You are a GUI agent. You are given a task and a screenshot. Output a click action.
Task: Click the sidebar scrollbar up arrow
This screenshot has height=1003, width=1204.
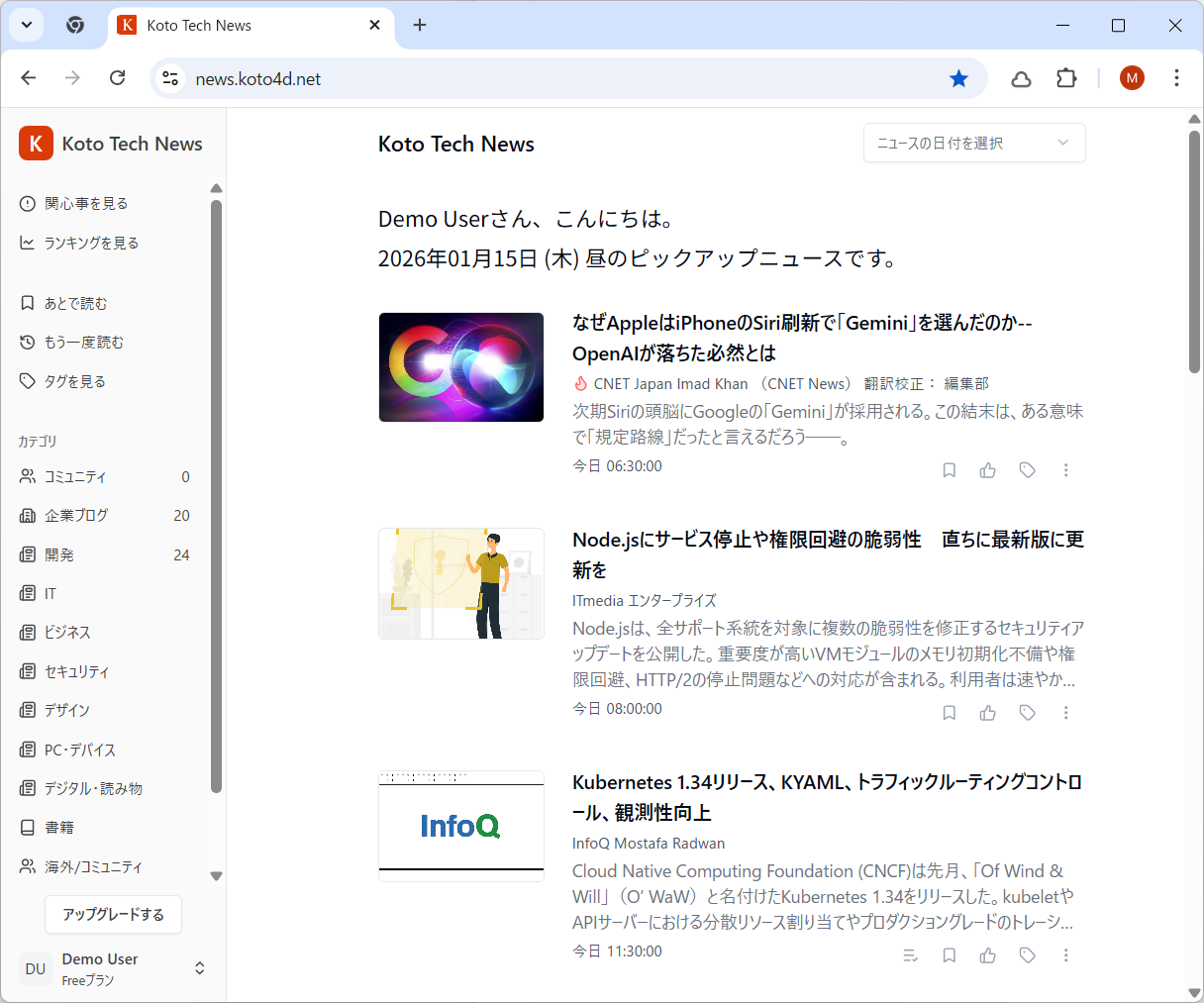click(x=216, y=188)
